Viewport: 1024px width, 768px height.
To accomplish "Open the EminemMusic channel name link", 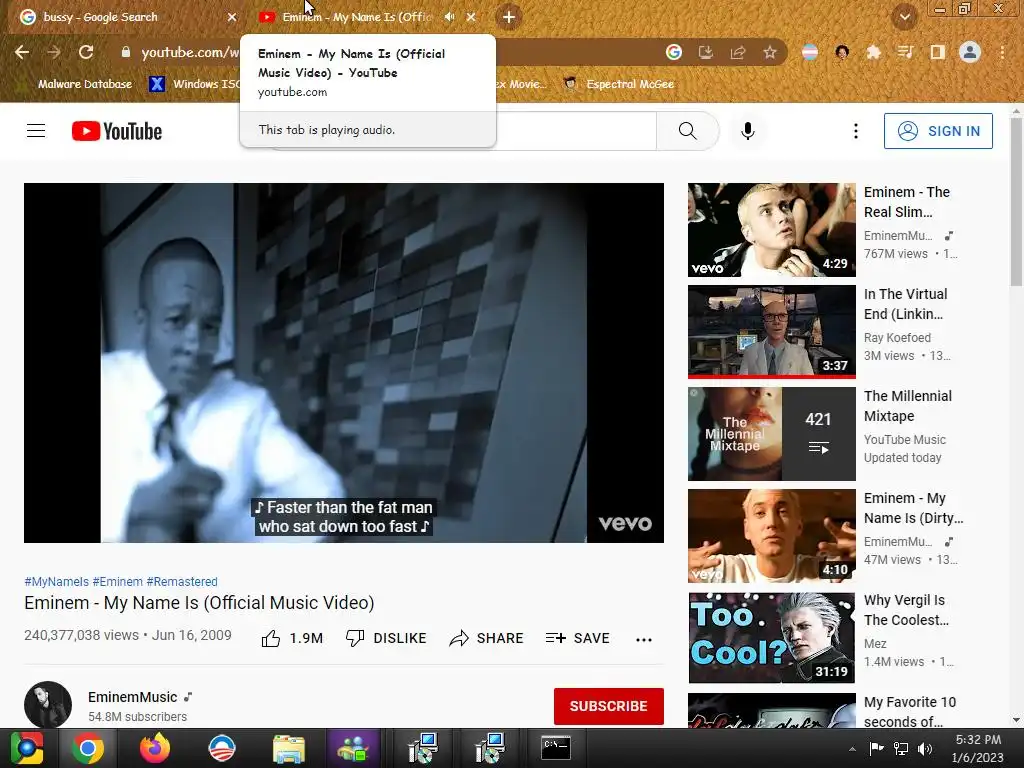I will pyautogui.click(x=133, y=697).
